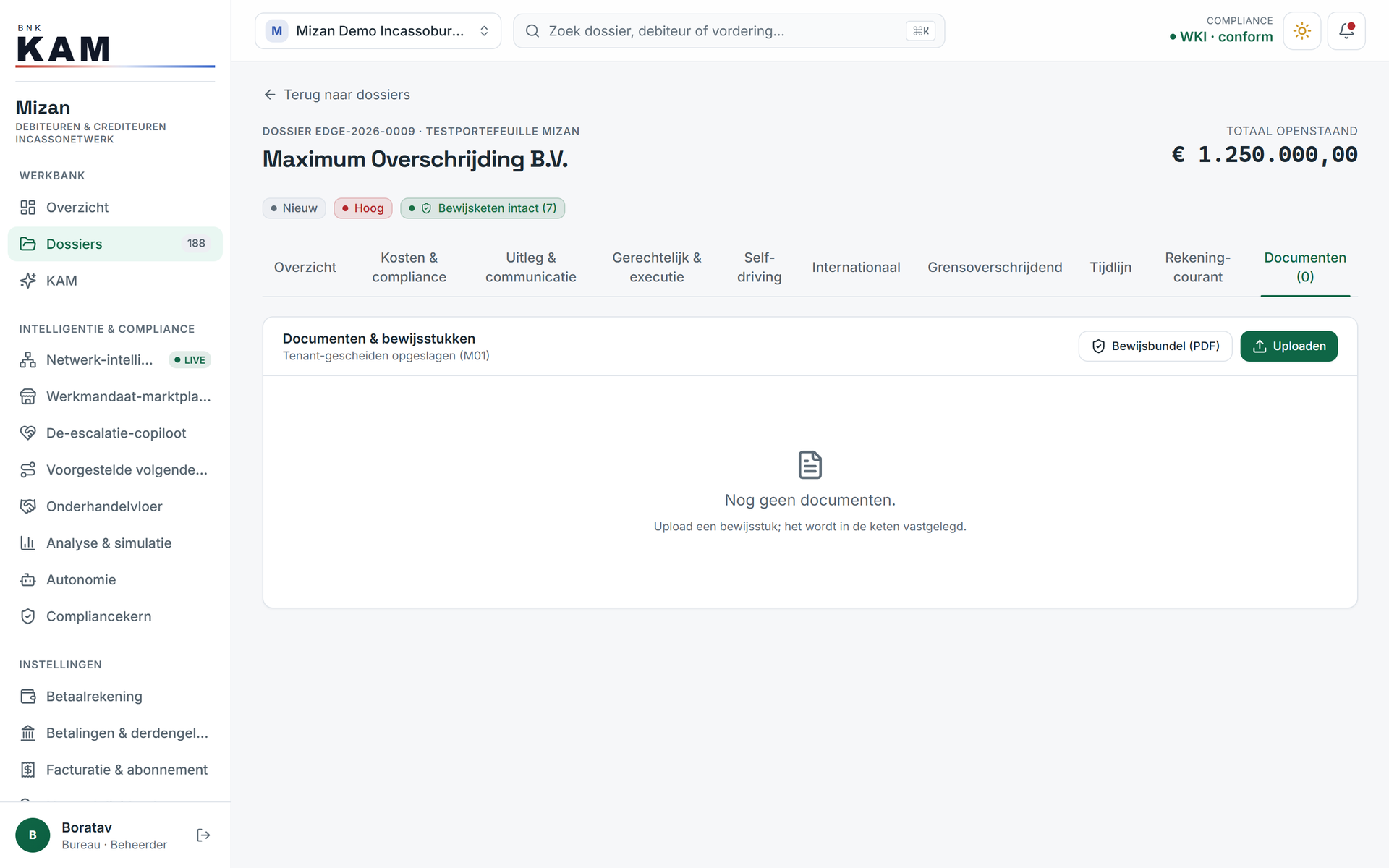Image resolution: width=1389 pixels, height=868 pixels.
Task: Select the Internationaal tab
Action: 856,268
